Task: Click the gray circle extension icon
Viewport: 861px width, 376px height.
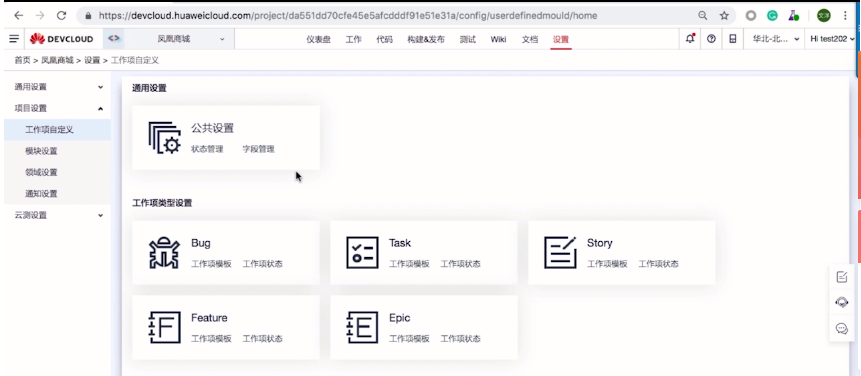Action: 751,16
